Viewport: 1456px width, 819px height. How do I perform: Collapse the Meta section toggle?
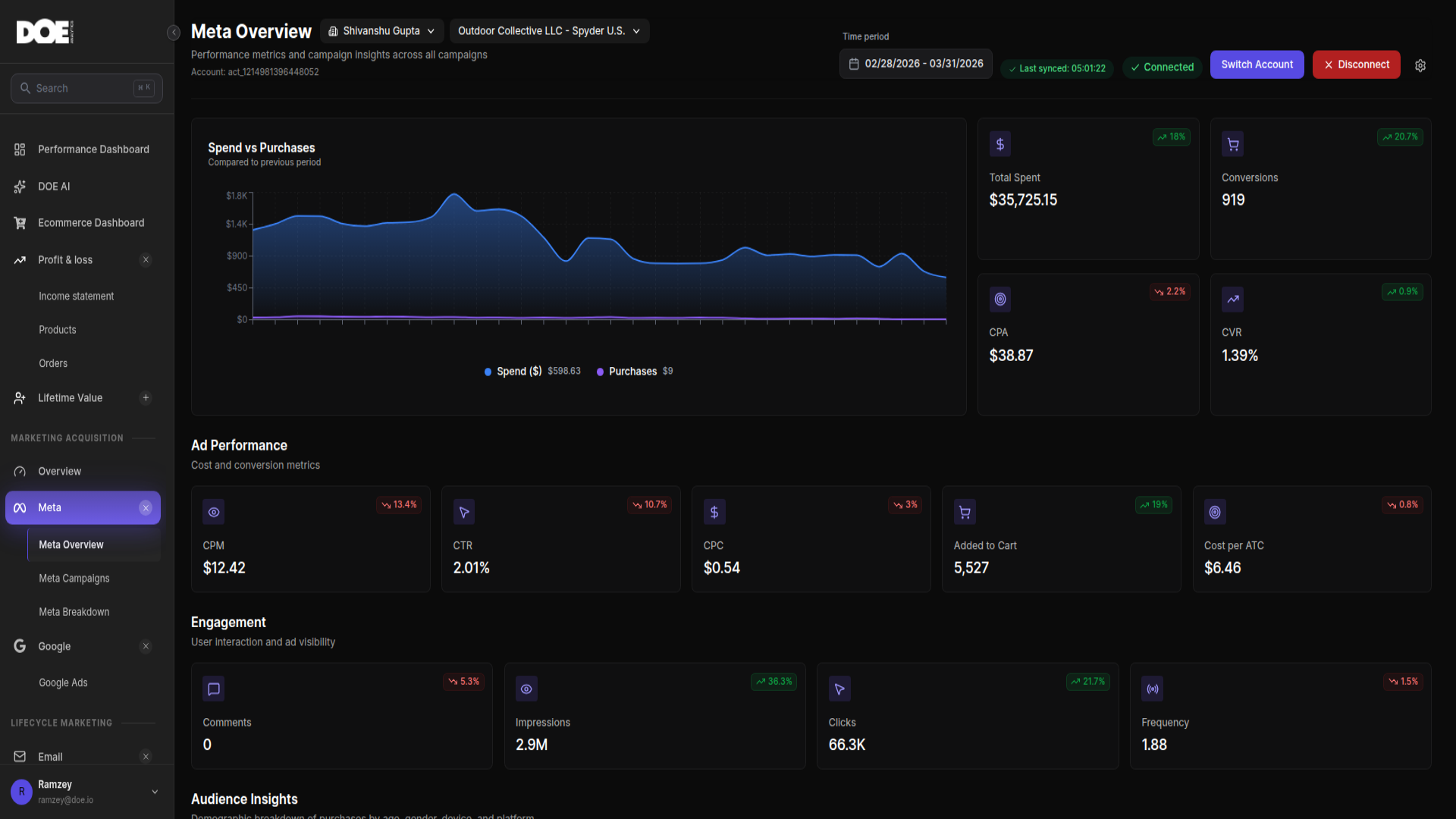pos(146,508)
